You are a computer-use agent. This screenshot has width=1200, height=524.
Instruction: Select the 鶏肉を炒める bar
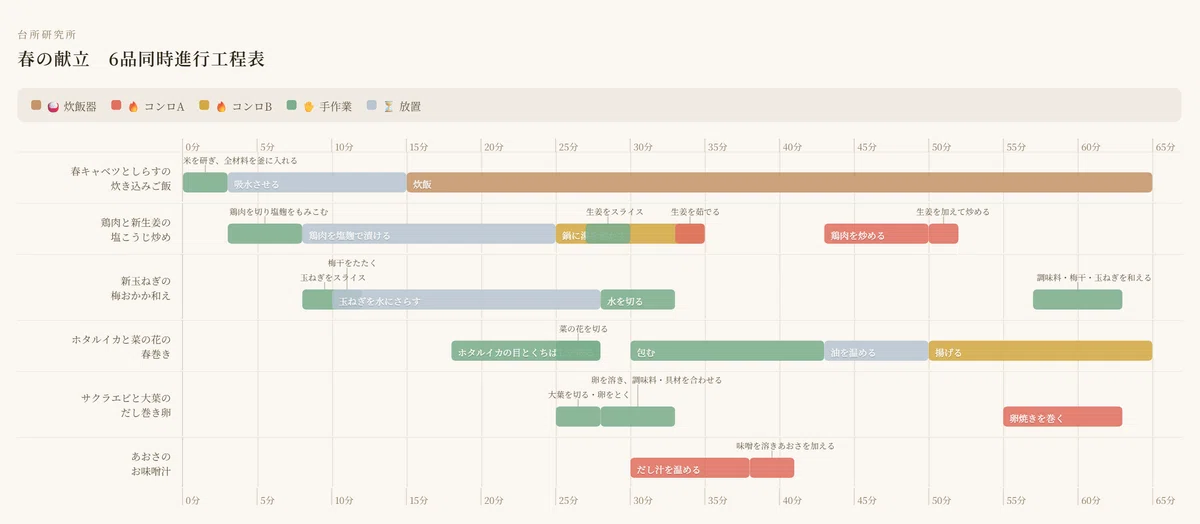(876, 234)
